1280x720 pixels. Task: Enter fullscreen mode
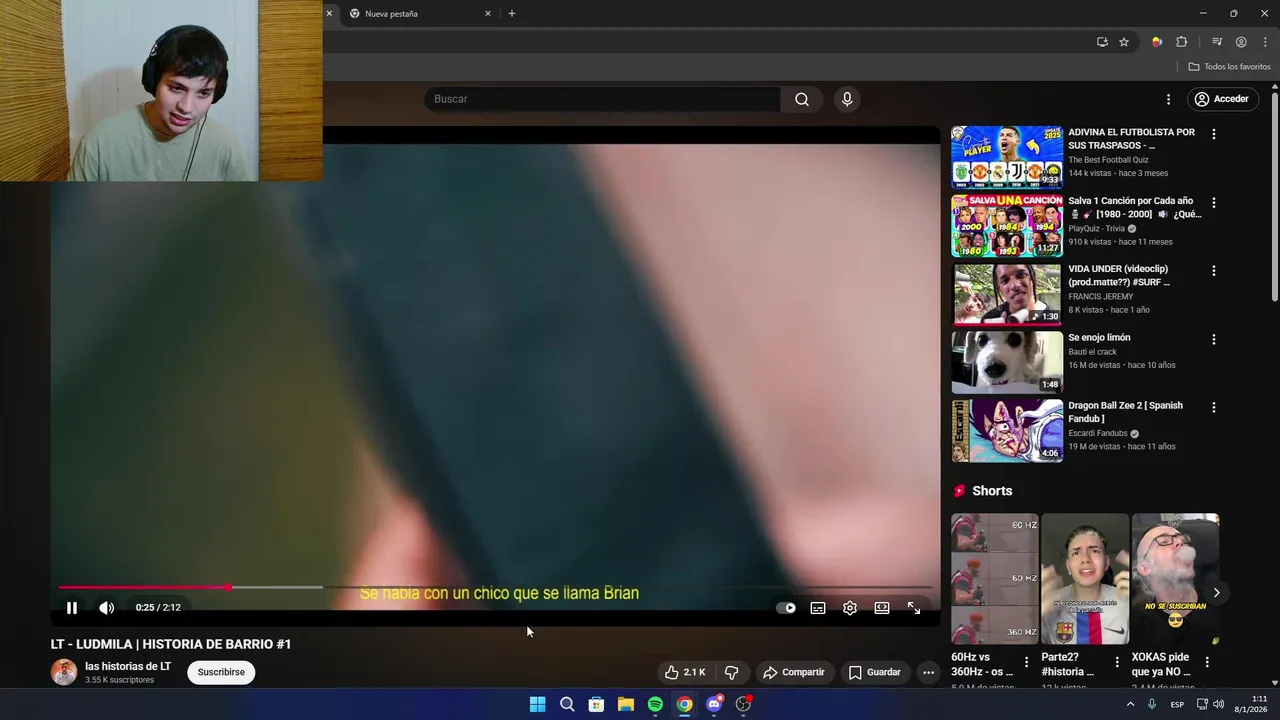click(914, 608)
